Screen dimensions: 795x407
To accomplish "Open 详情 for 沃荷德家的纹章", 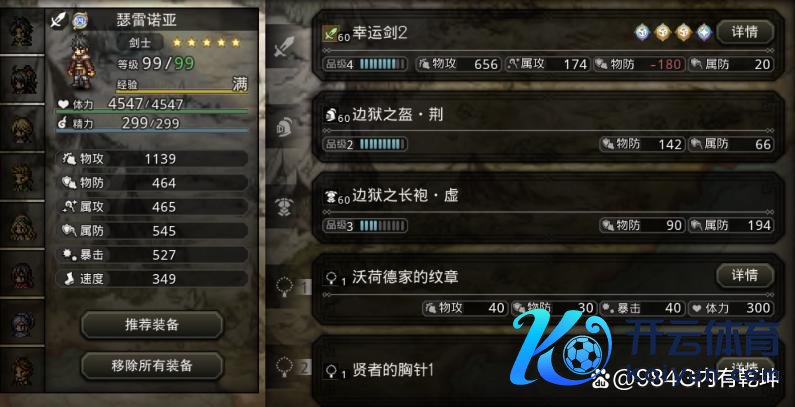I will tap(745, 275).
